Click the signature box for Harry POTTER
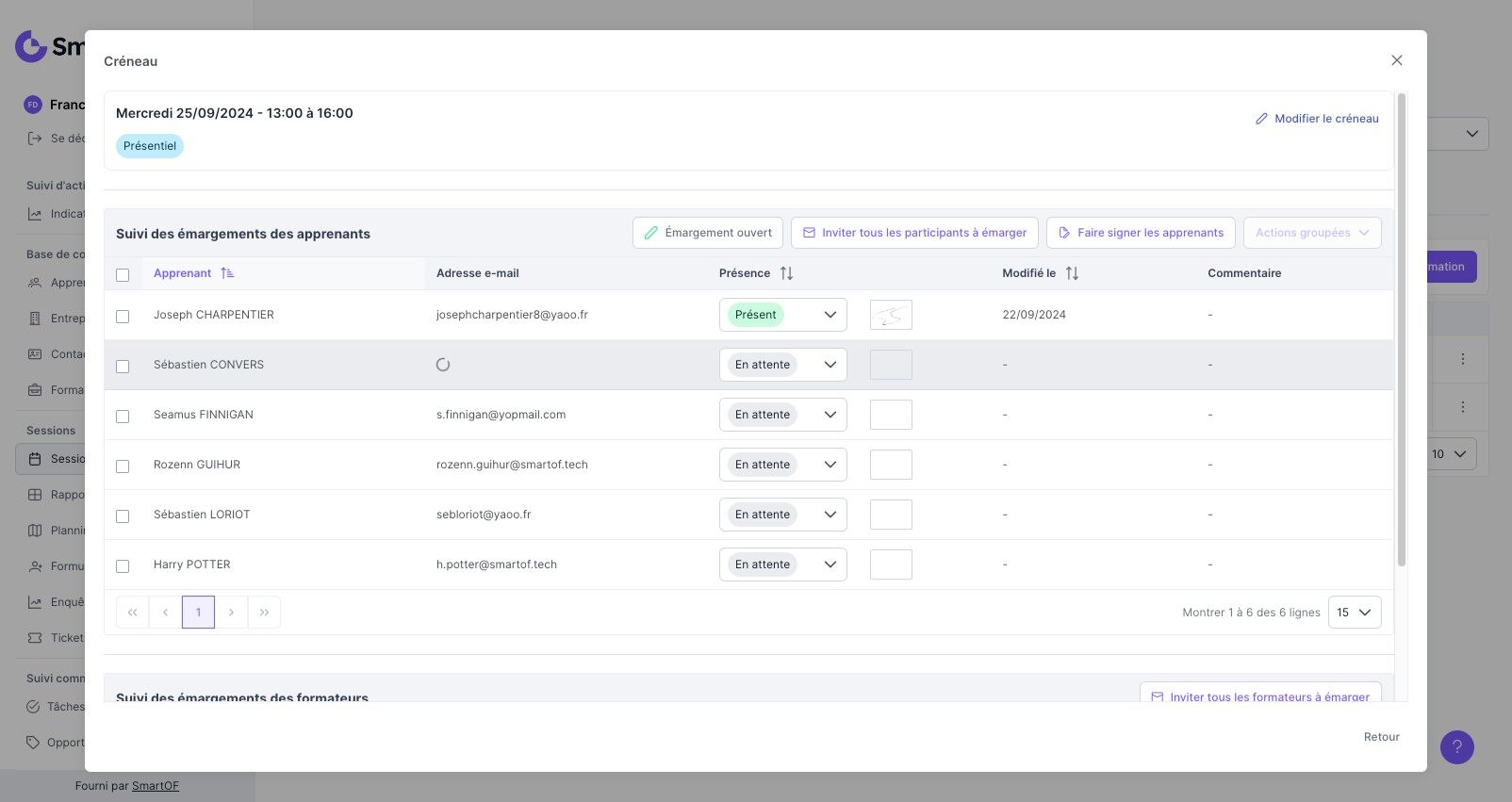 pos(891,565)
